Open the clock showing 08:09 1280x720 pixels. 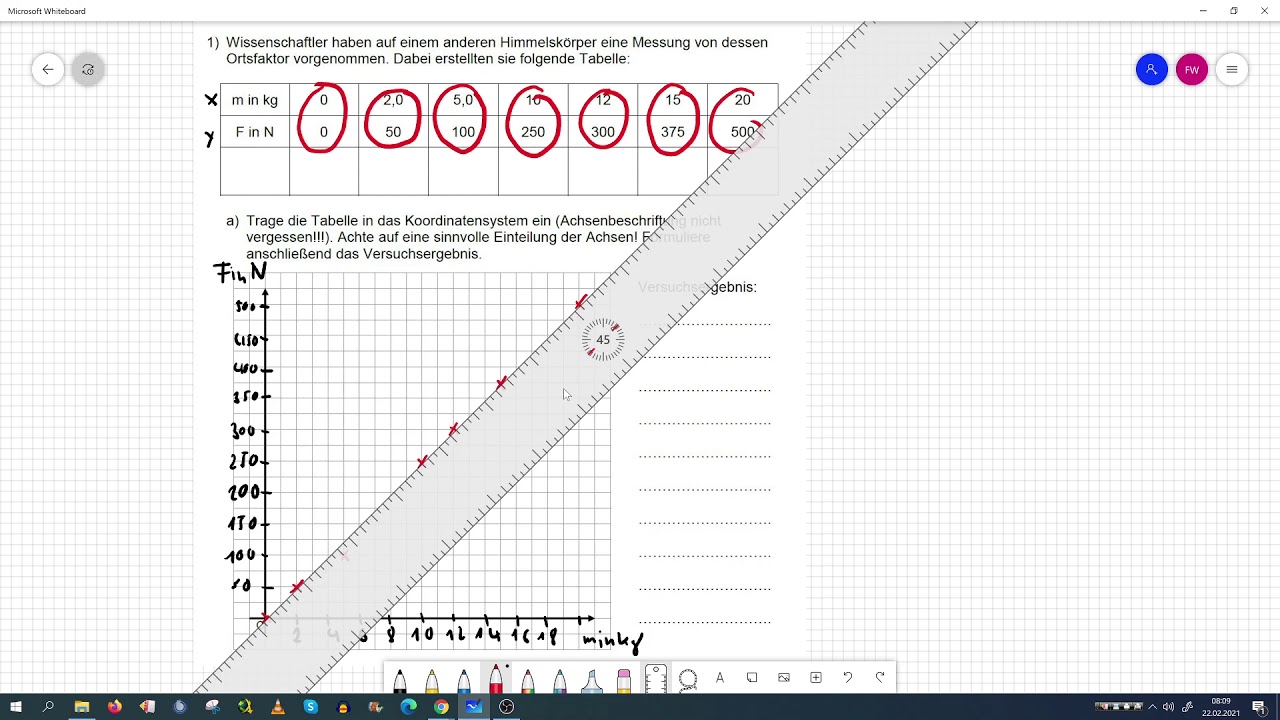click(1221, 707)
